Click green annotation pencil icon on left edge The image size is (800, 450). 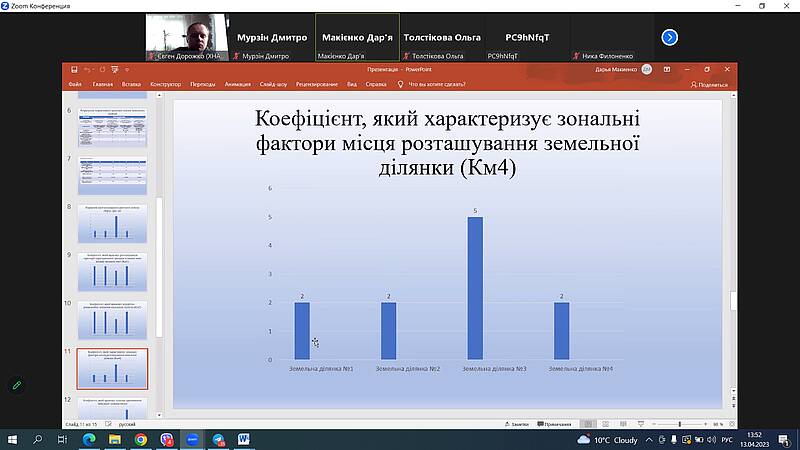(17, 384)
